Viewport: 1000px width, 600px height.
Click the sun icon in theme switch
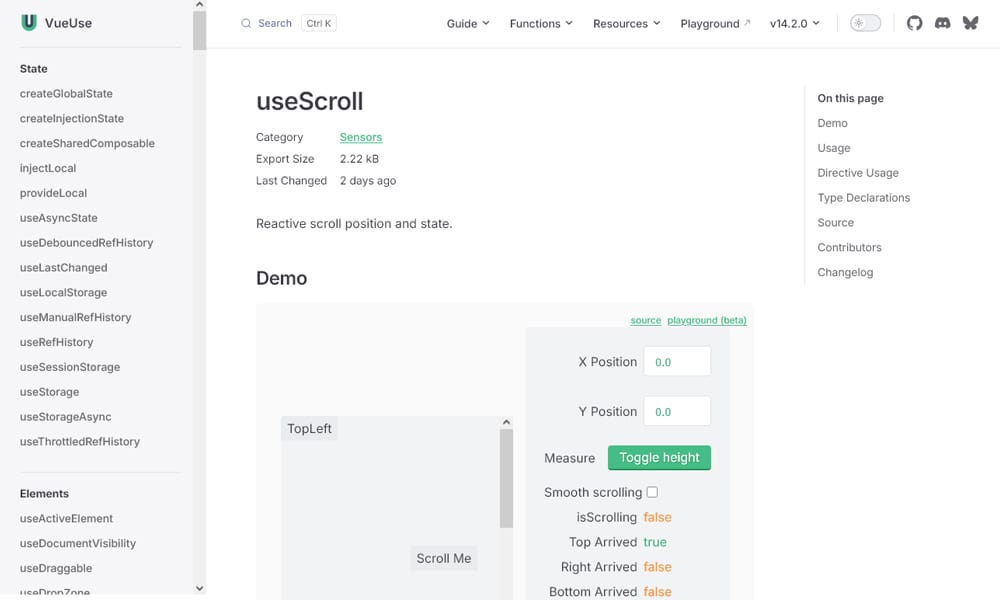coord(857,21)
